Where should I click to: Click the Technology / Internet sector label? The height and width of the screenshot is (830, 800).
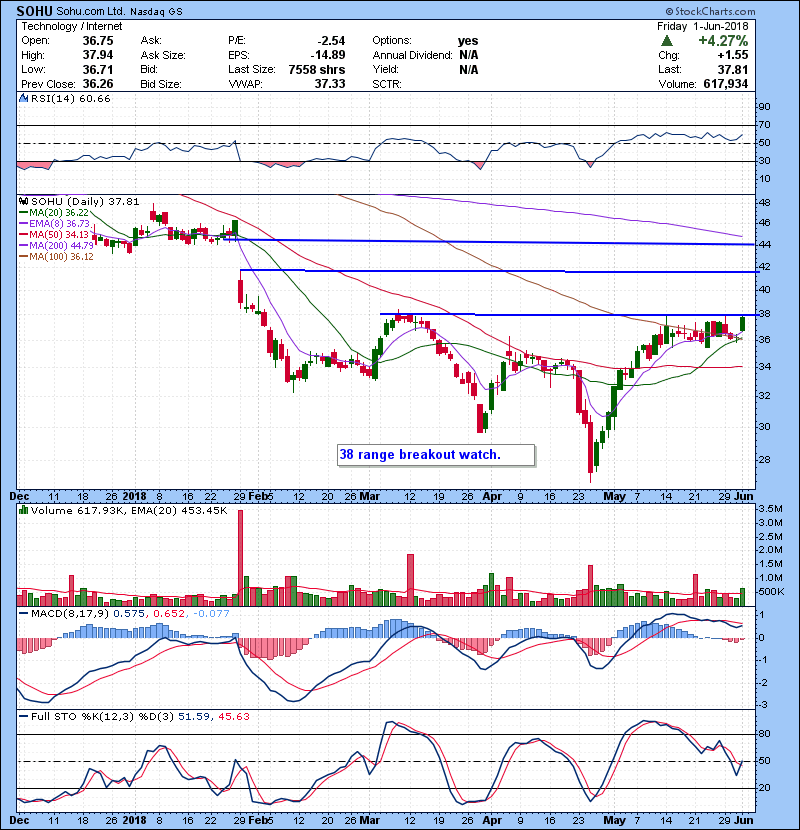[71, 26]
